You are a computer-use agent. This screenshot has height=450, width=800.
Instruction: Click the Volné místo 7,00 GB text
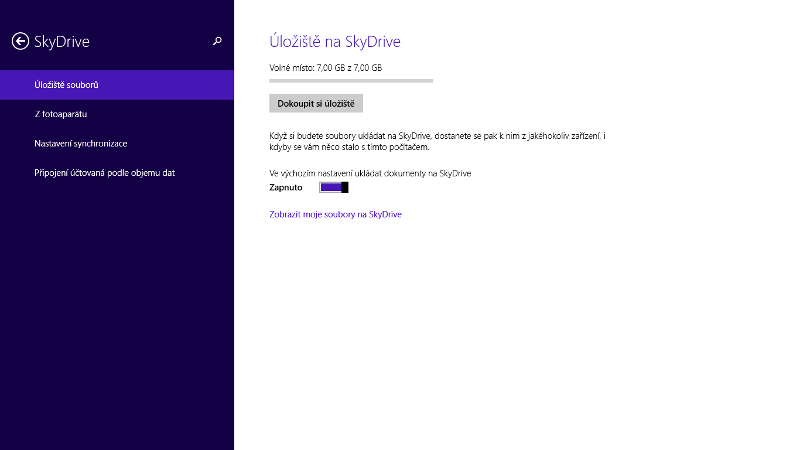coord(325,67)
